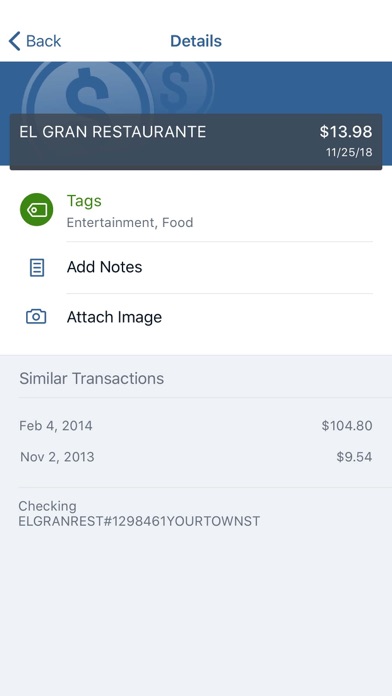Tap the green Tags icon
This screenshot has width=392, height=696.
[x=36, y=209]
